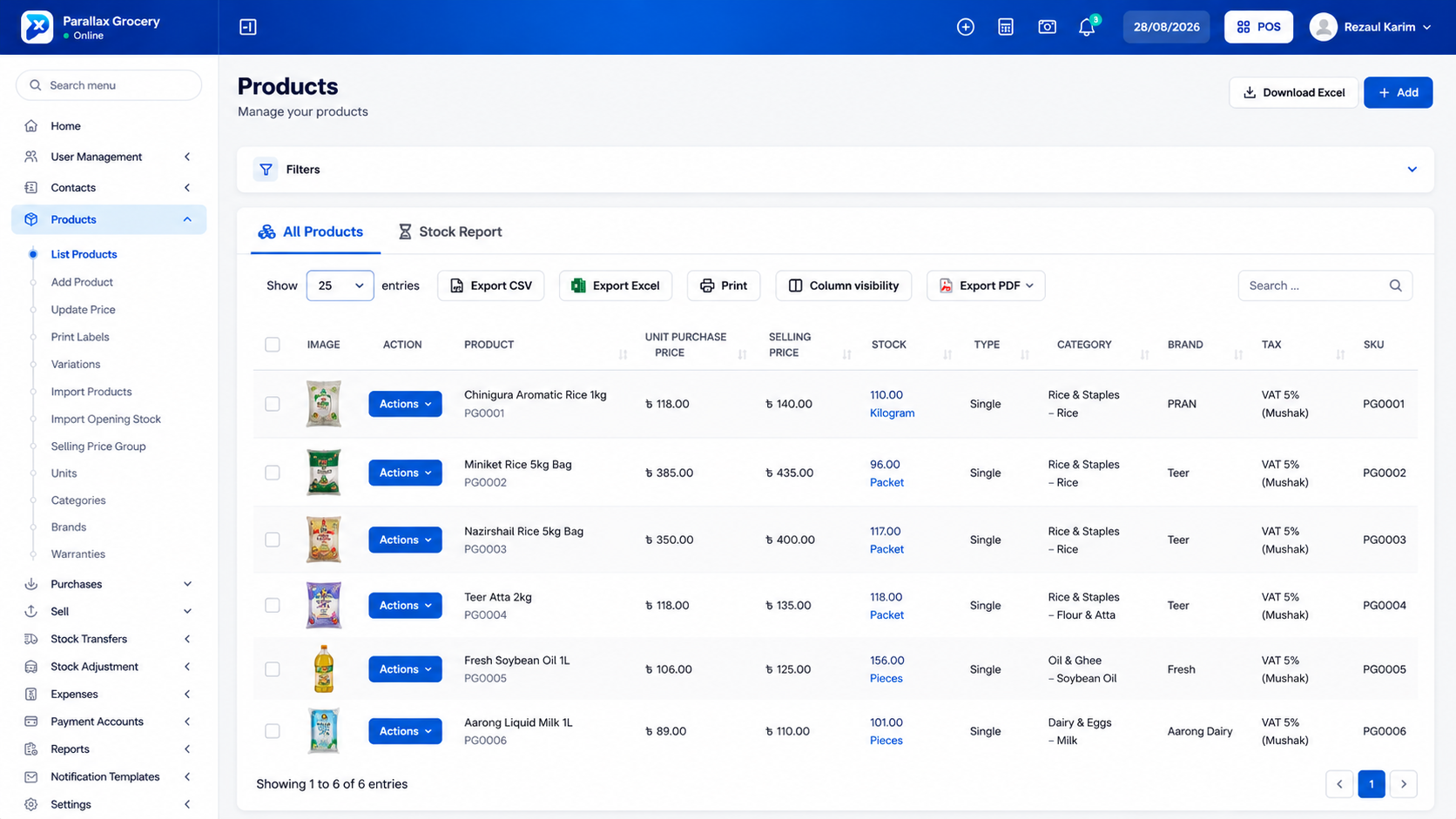1456x819 pixels.
Task: Tick the select-all header checkbox
Action: point(273,345)
